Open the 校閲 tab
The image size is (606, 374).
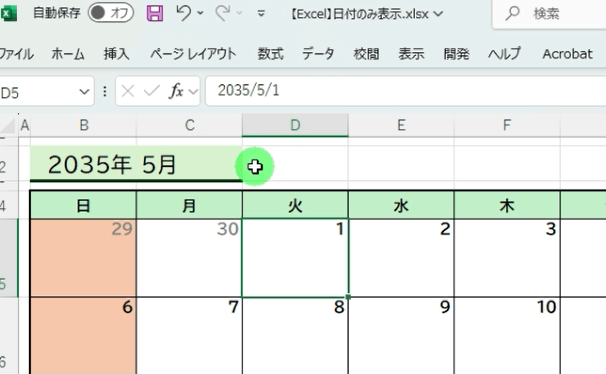pos(366,54)
